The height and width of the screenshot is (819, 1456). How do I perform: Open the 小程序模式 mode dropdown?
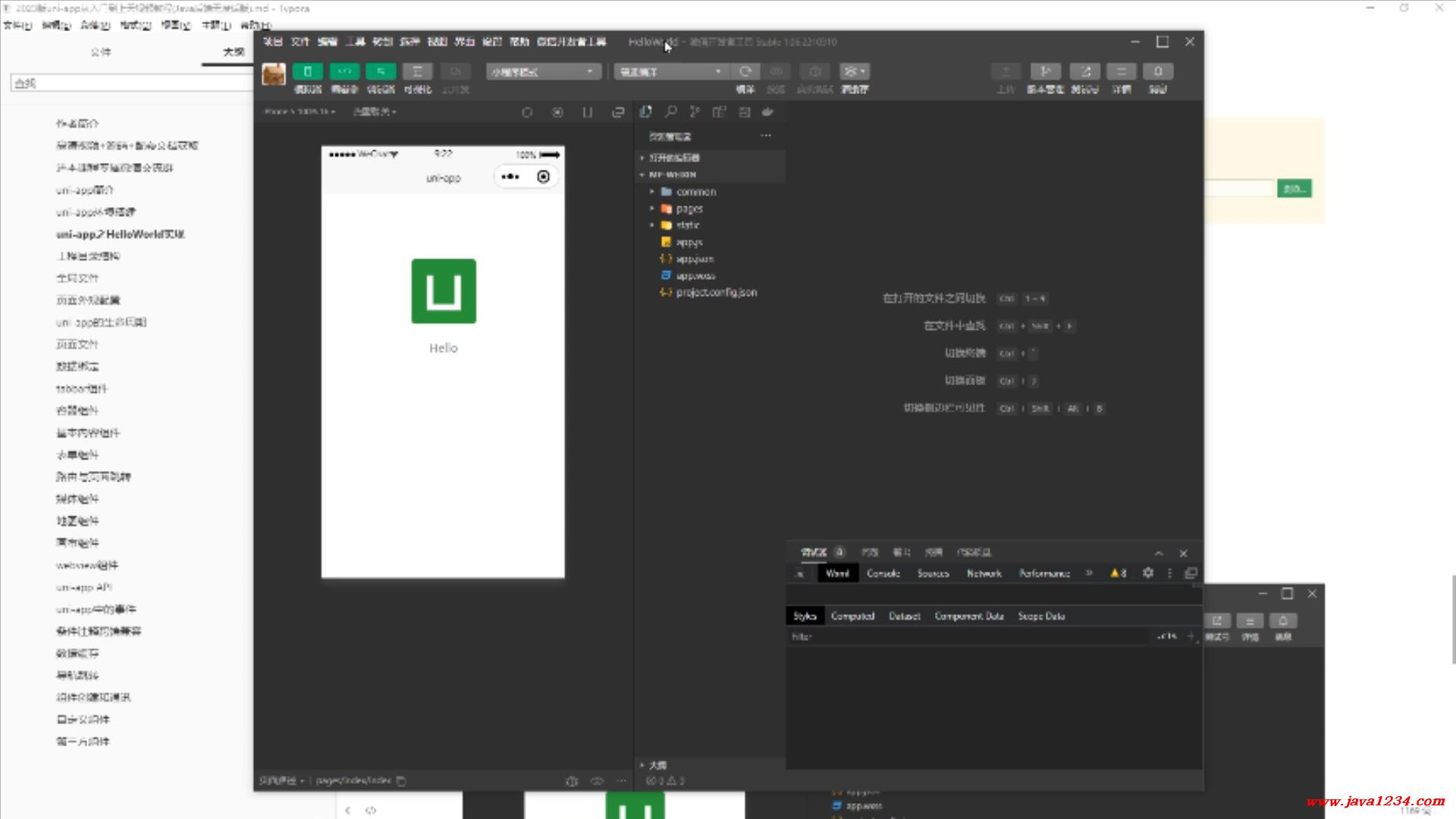544,71
